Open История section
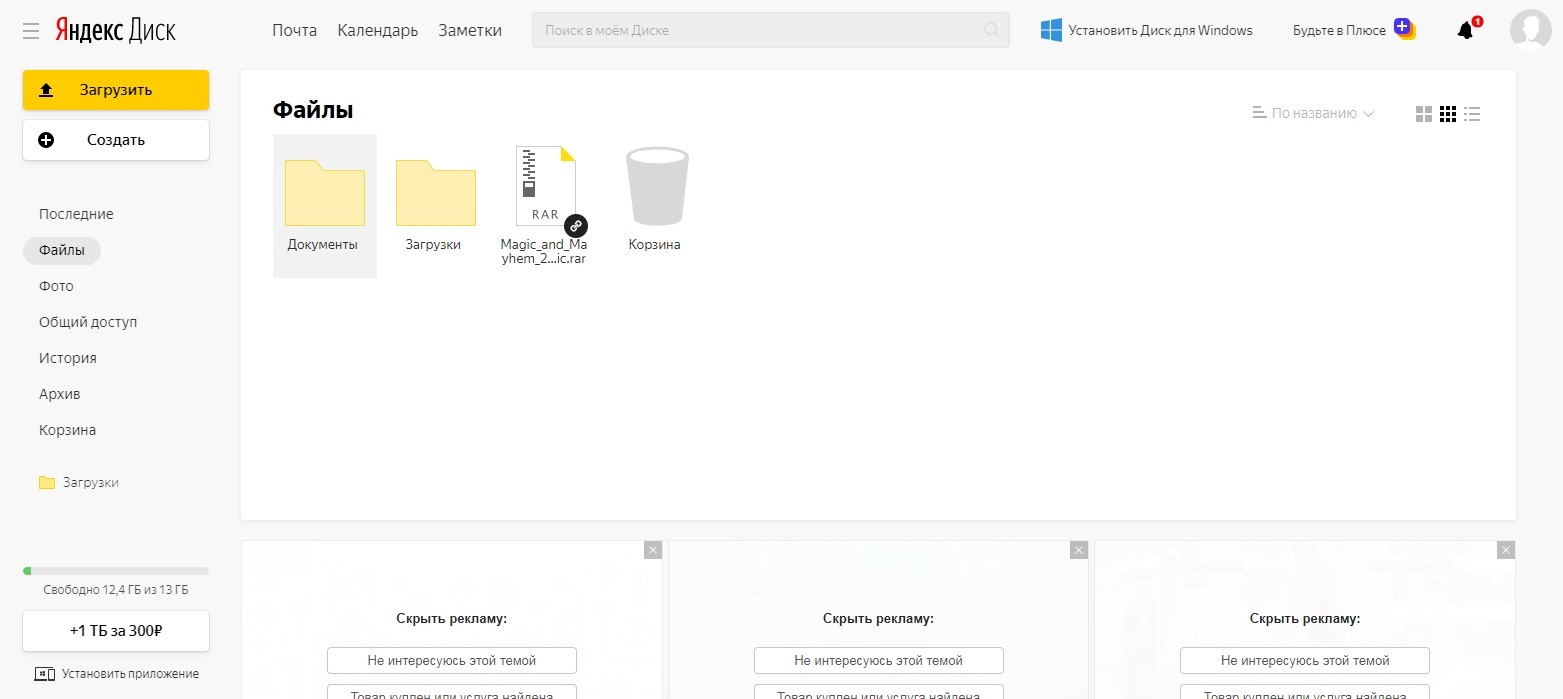 [x=68, y=358]
